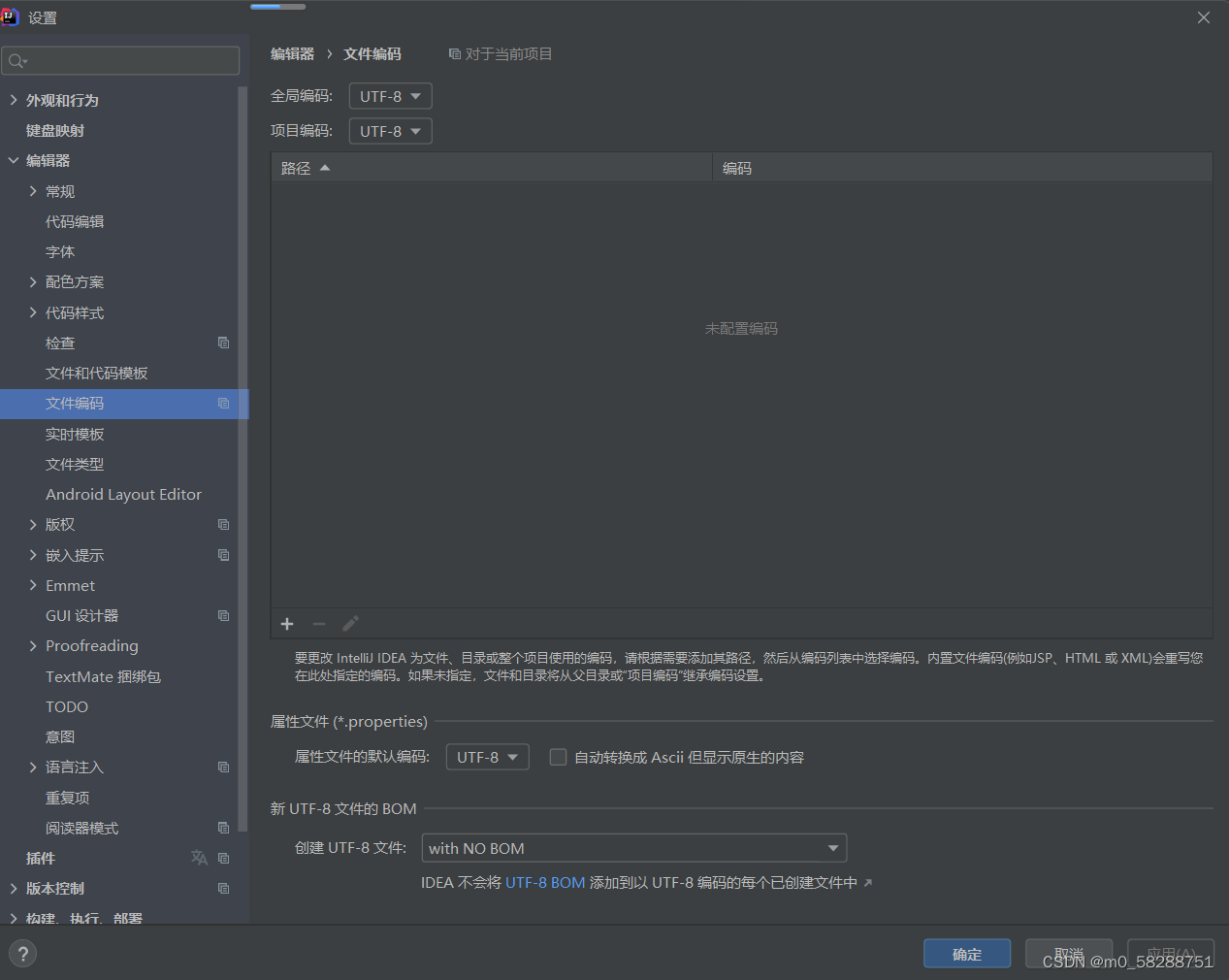Click the 确定 button
Viewport: 1229px width, 980px height.
tap(966, 954)
